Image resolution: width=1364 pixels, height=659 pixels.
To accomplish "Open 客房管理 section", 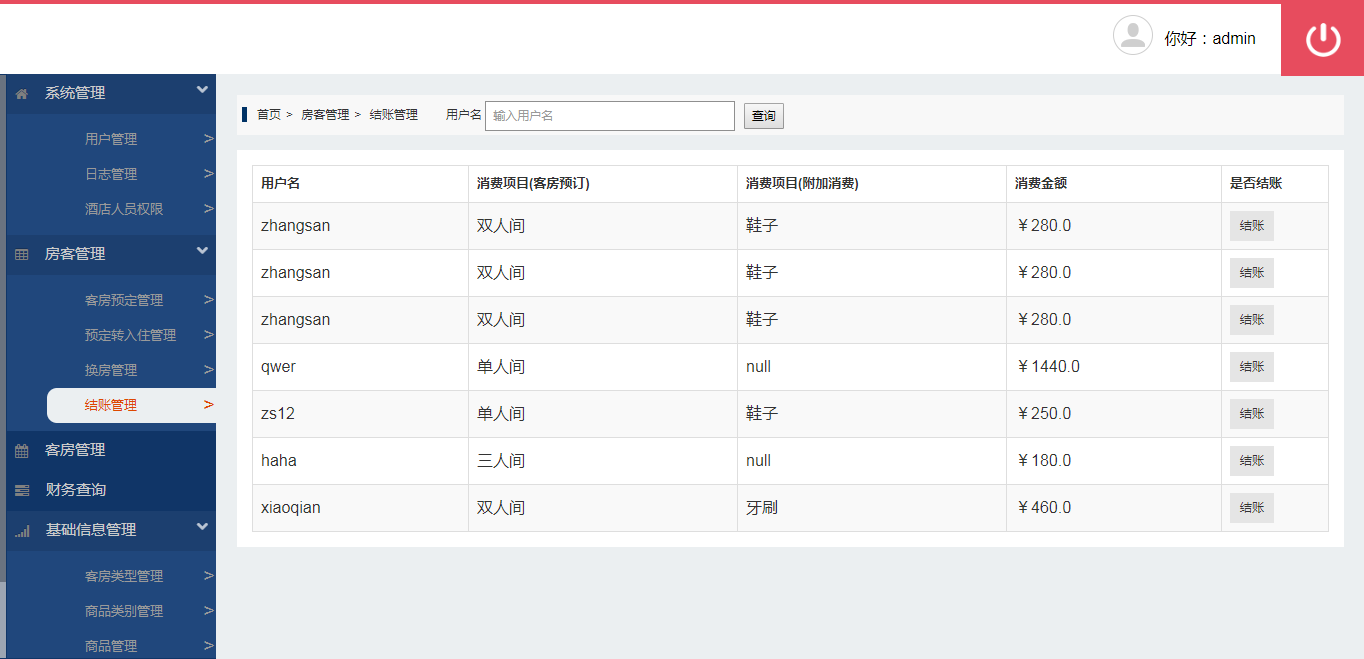I will point(75,450).
